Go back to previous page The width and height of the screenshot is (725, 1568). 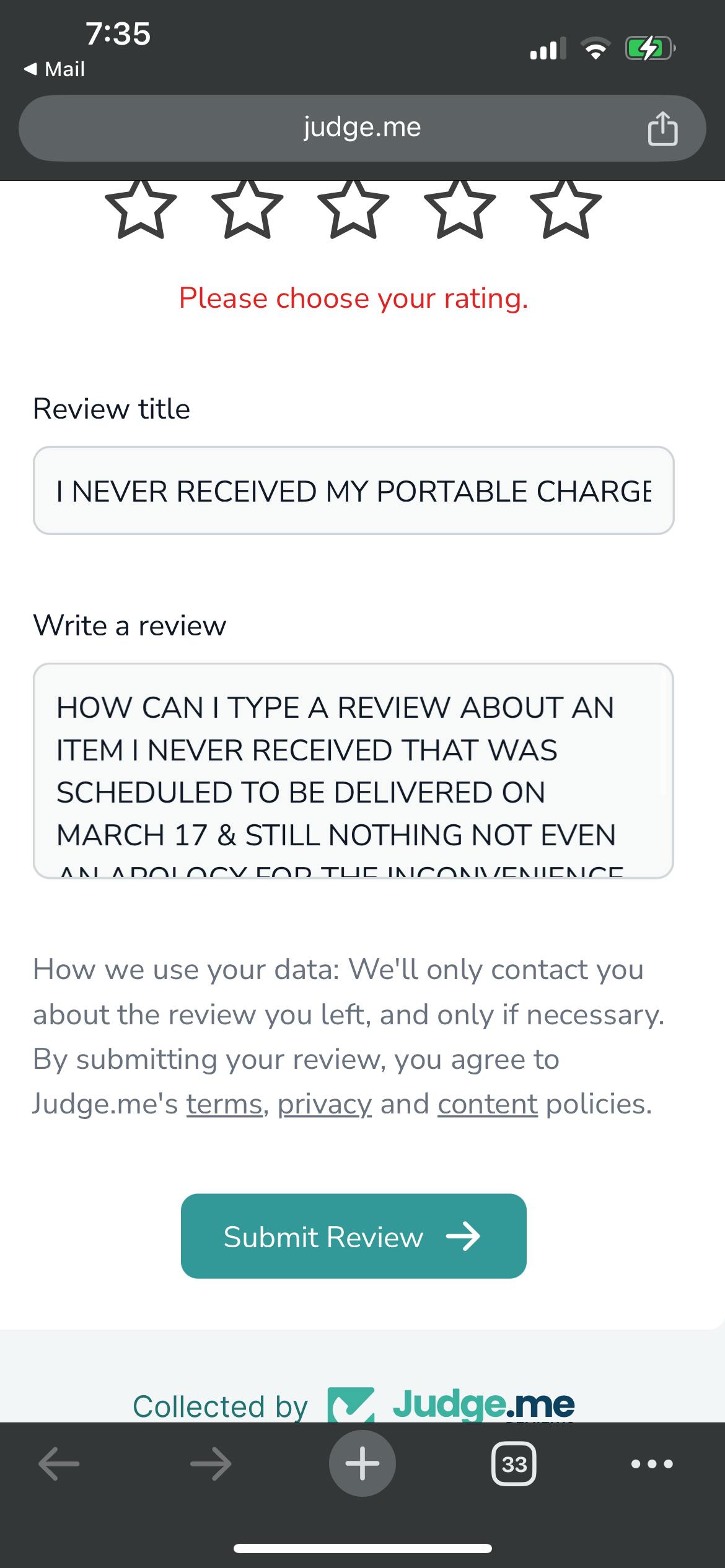tap(59, 1464)
